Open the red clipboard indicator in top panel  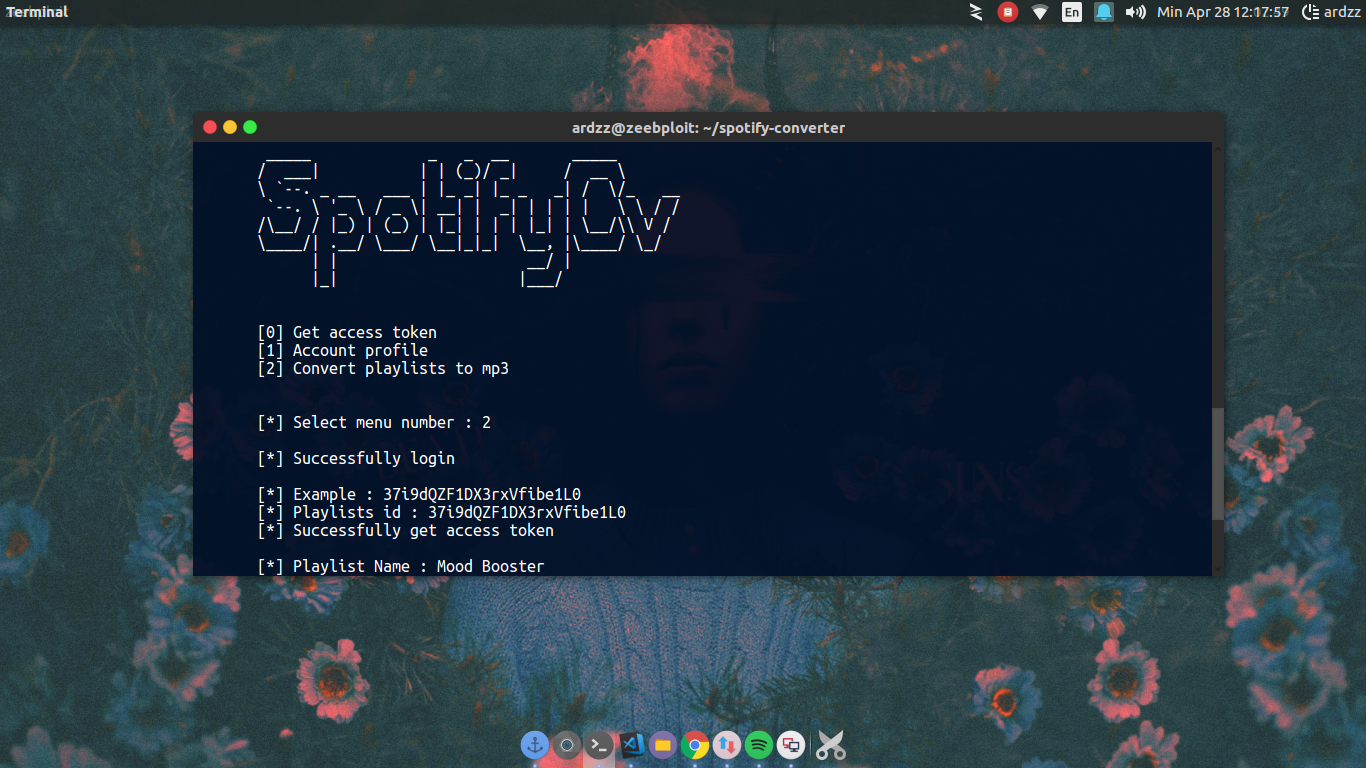[1008, 12]
